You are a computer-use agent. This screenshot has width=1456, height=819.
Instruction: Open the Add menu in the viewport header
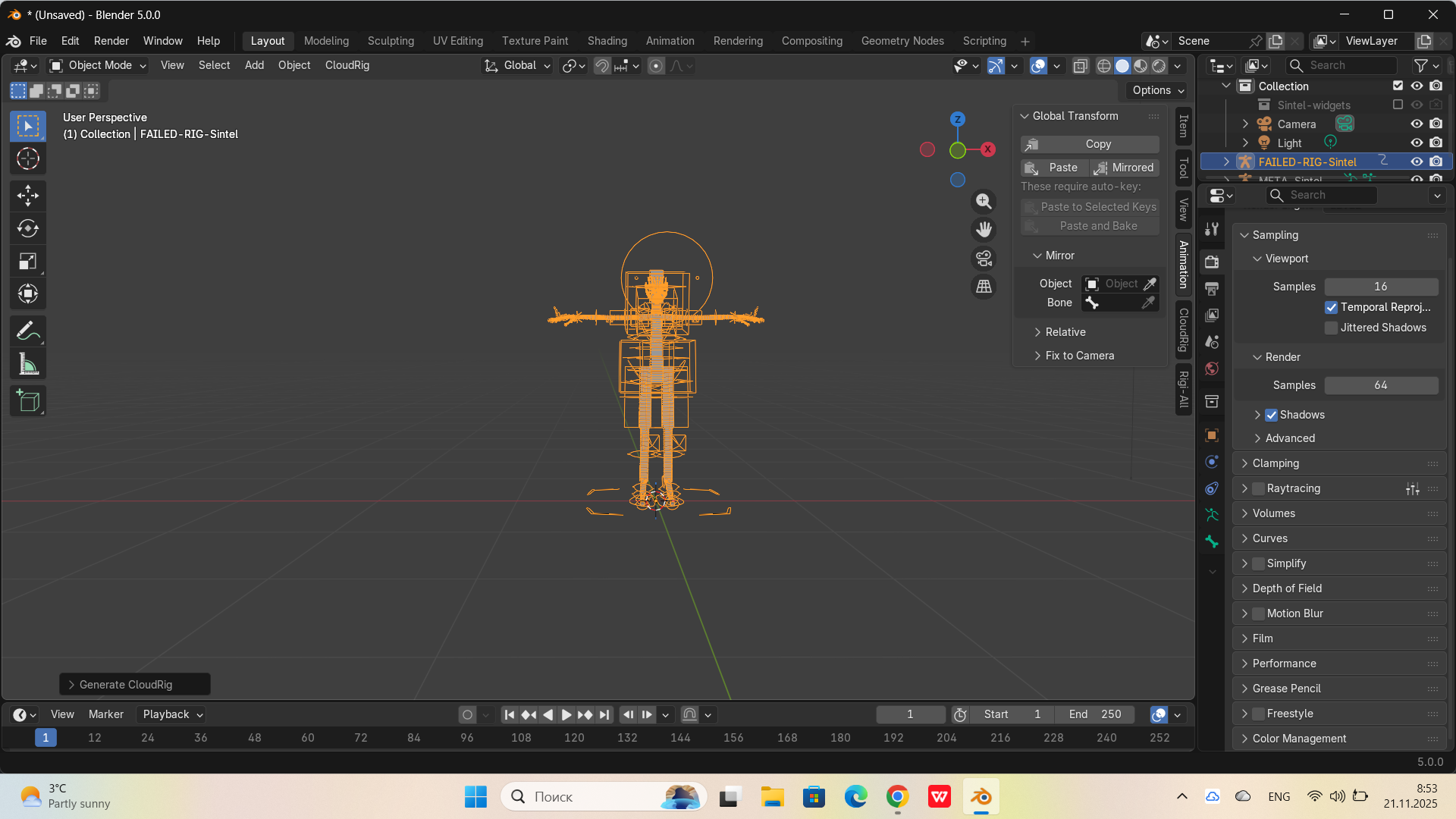tap(254, 65)
